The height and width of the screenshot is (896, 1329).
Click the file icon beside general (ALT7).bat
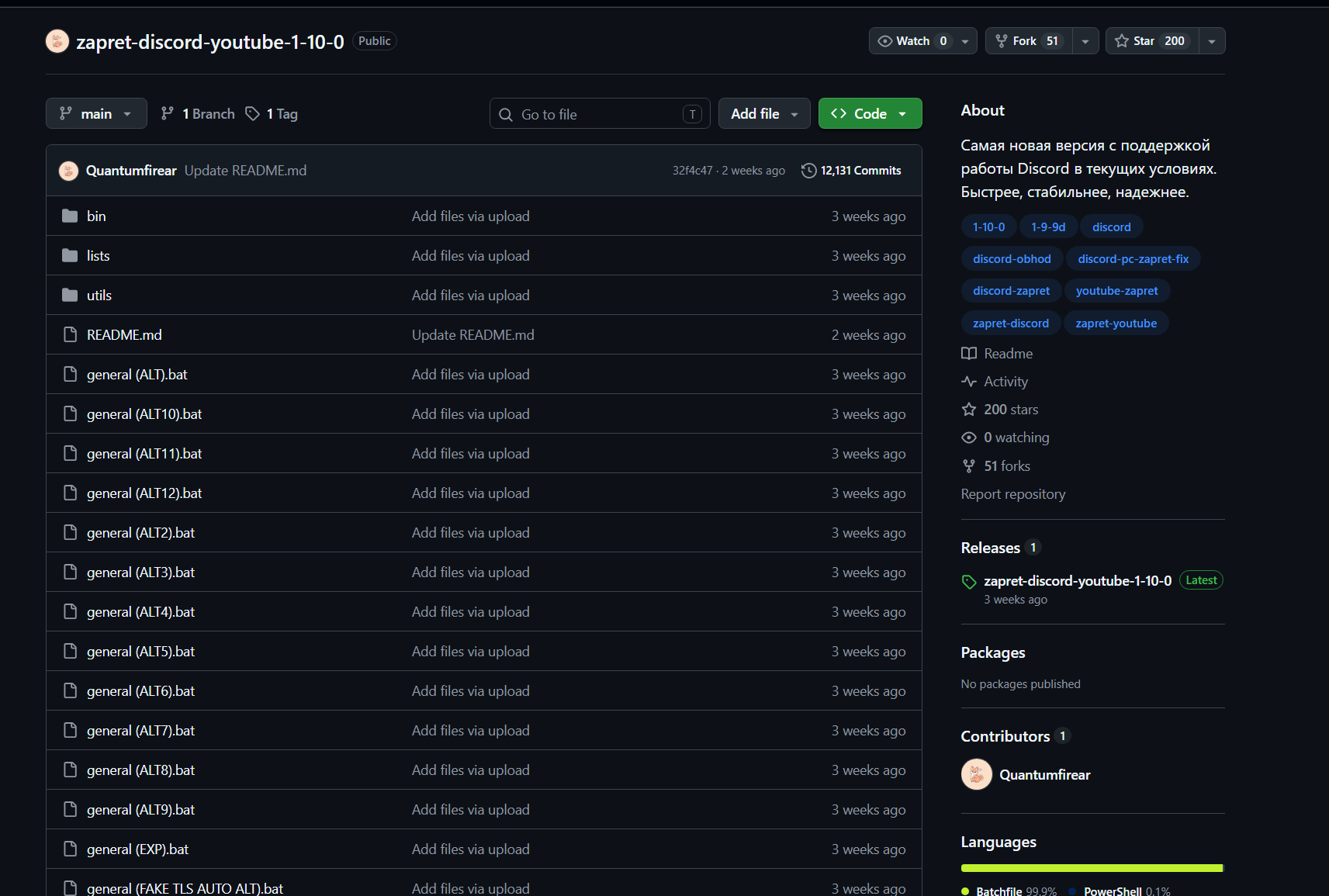(x=70, y=731)
